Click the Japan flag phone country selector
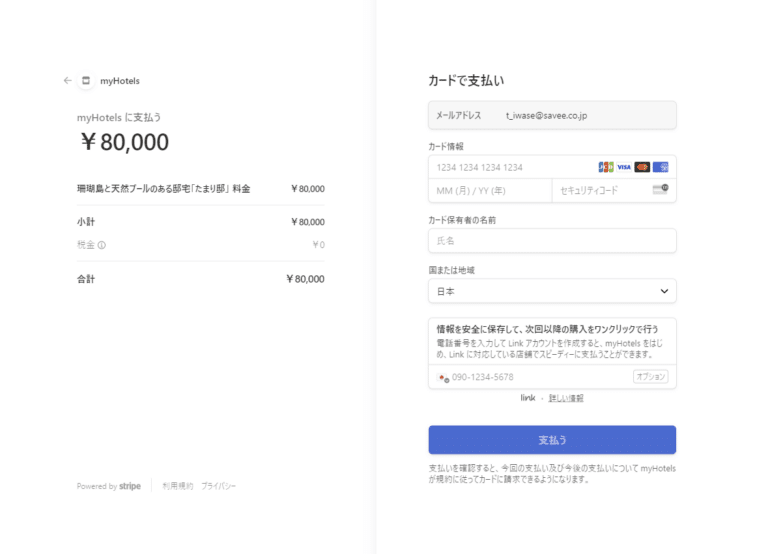This screenshot has width=770, height=554. point(443,377)
